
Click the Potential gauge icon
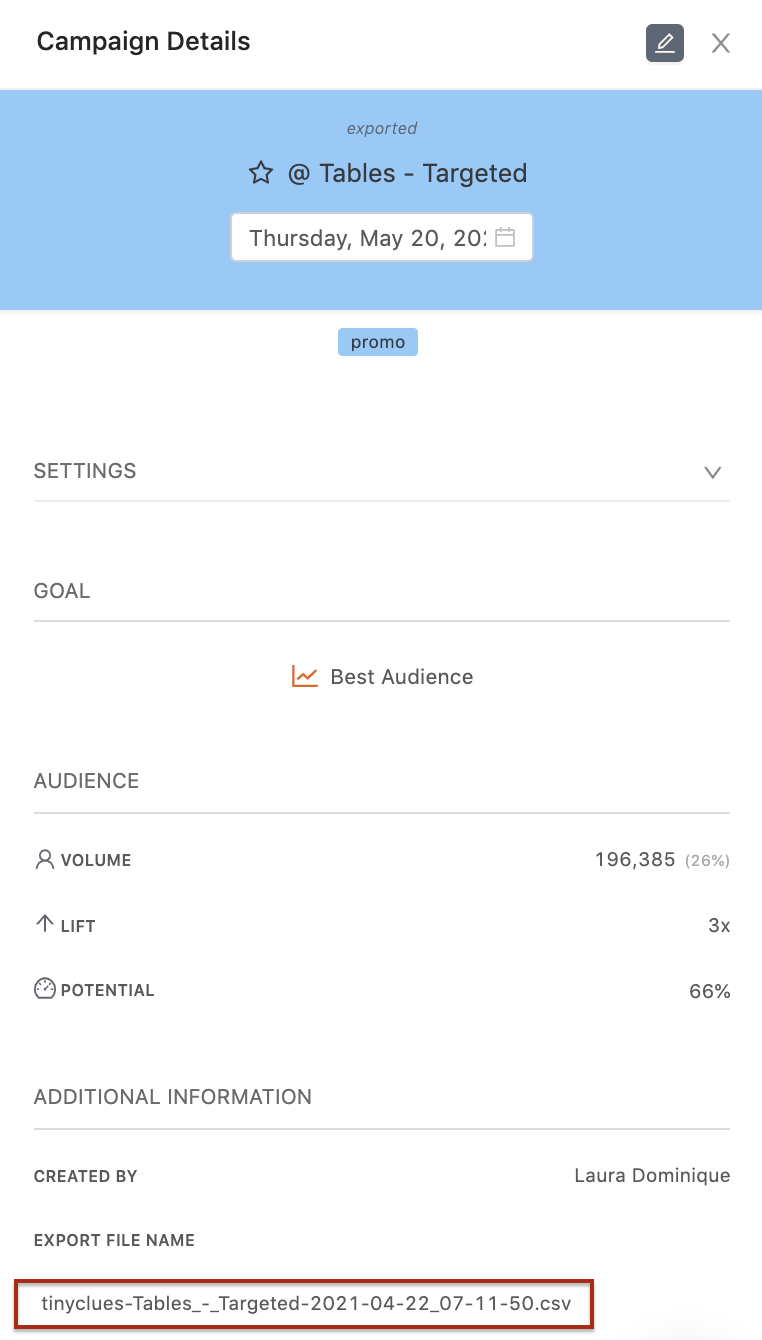pos(44,990)
